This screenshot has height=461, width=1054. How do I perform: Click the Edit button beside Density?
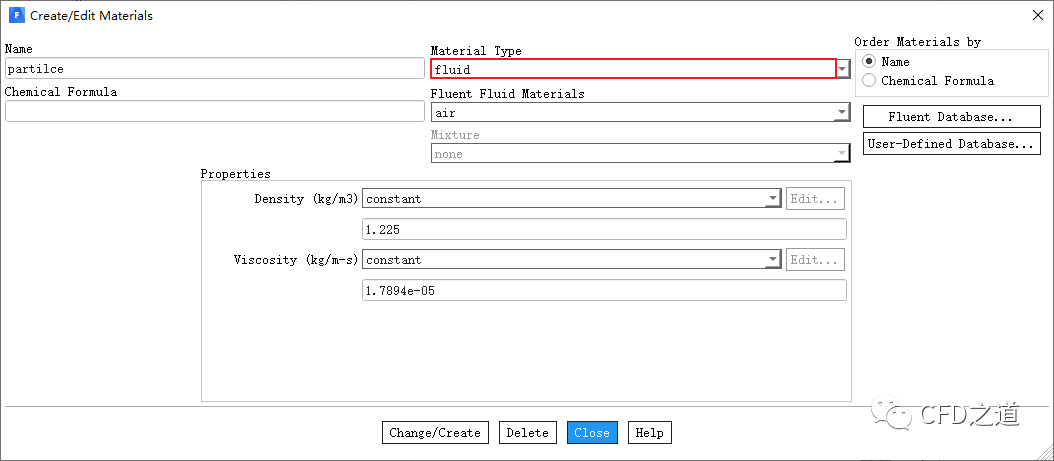(815, 199)
